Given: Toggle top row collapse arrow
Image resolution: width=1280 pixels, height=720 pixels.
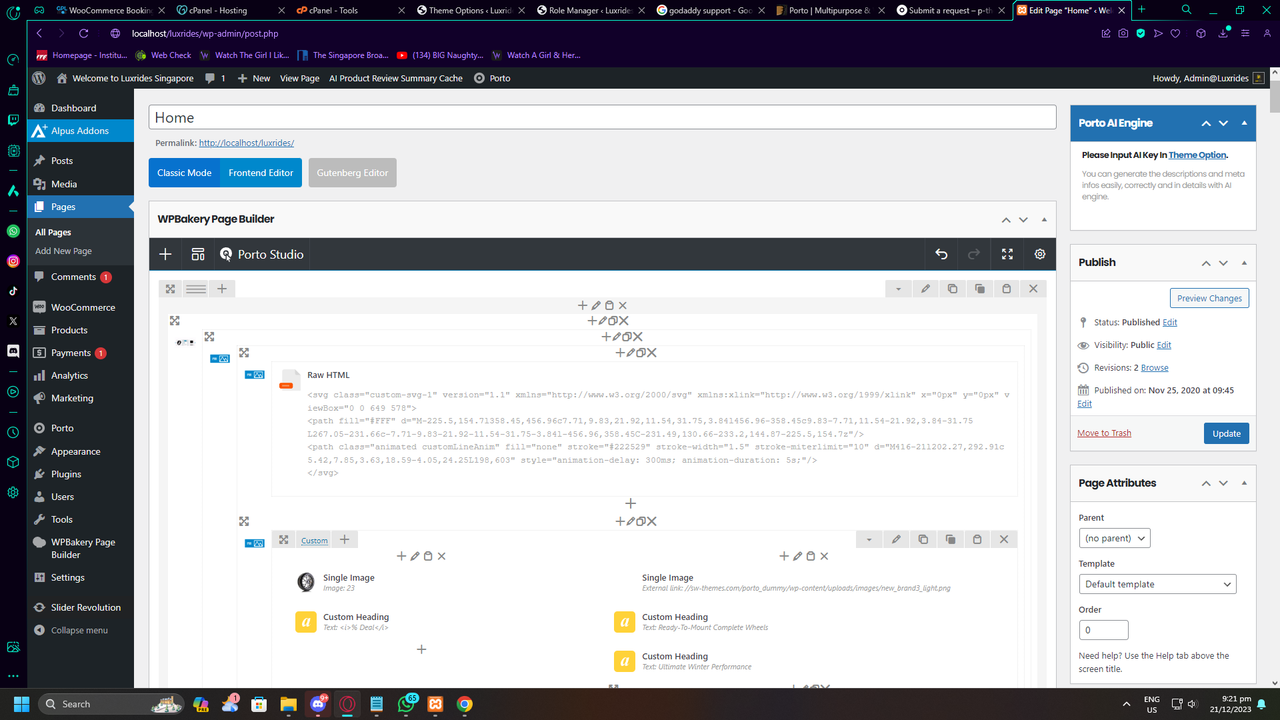Looking at the screenshot, I should coord(898,288).
